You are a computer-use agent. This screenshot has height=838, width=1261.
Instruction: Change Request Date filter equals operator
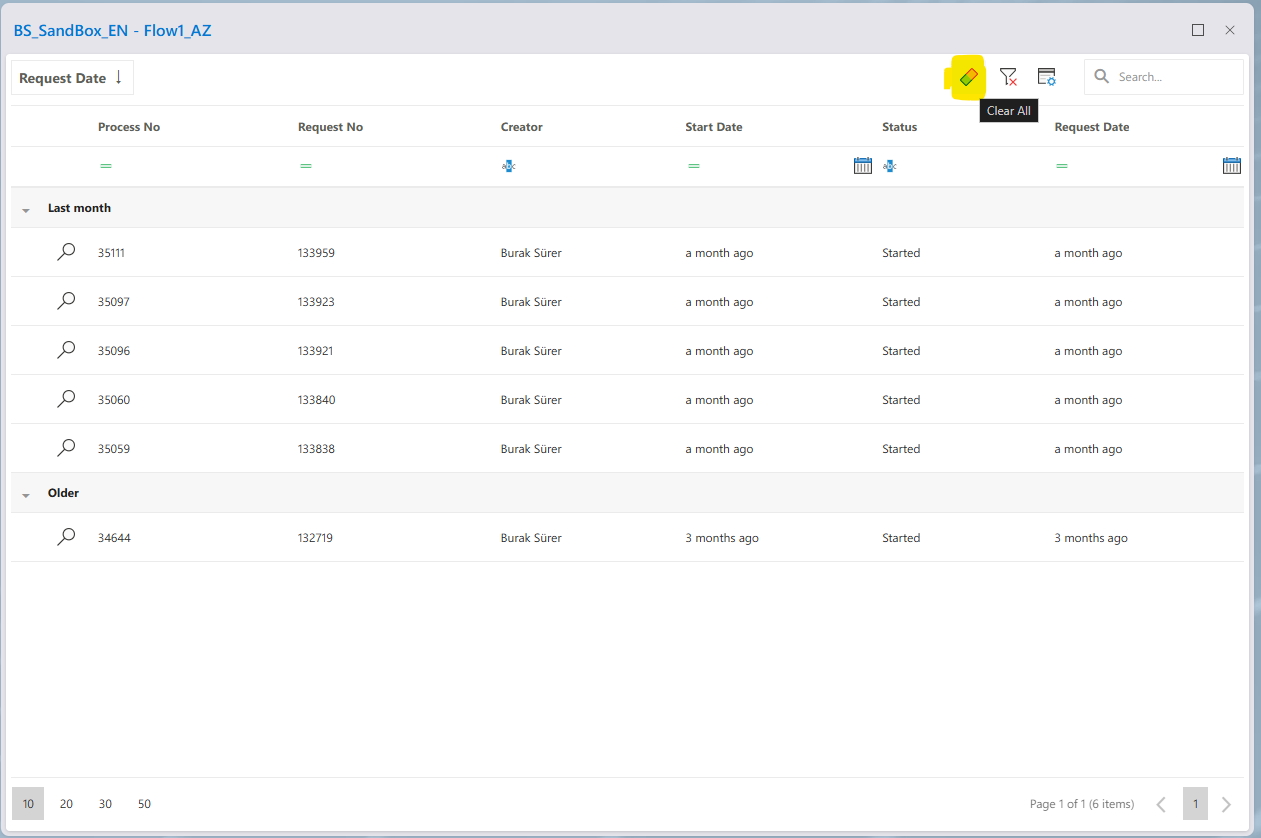[x=1062, y=166]
